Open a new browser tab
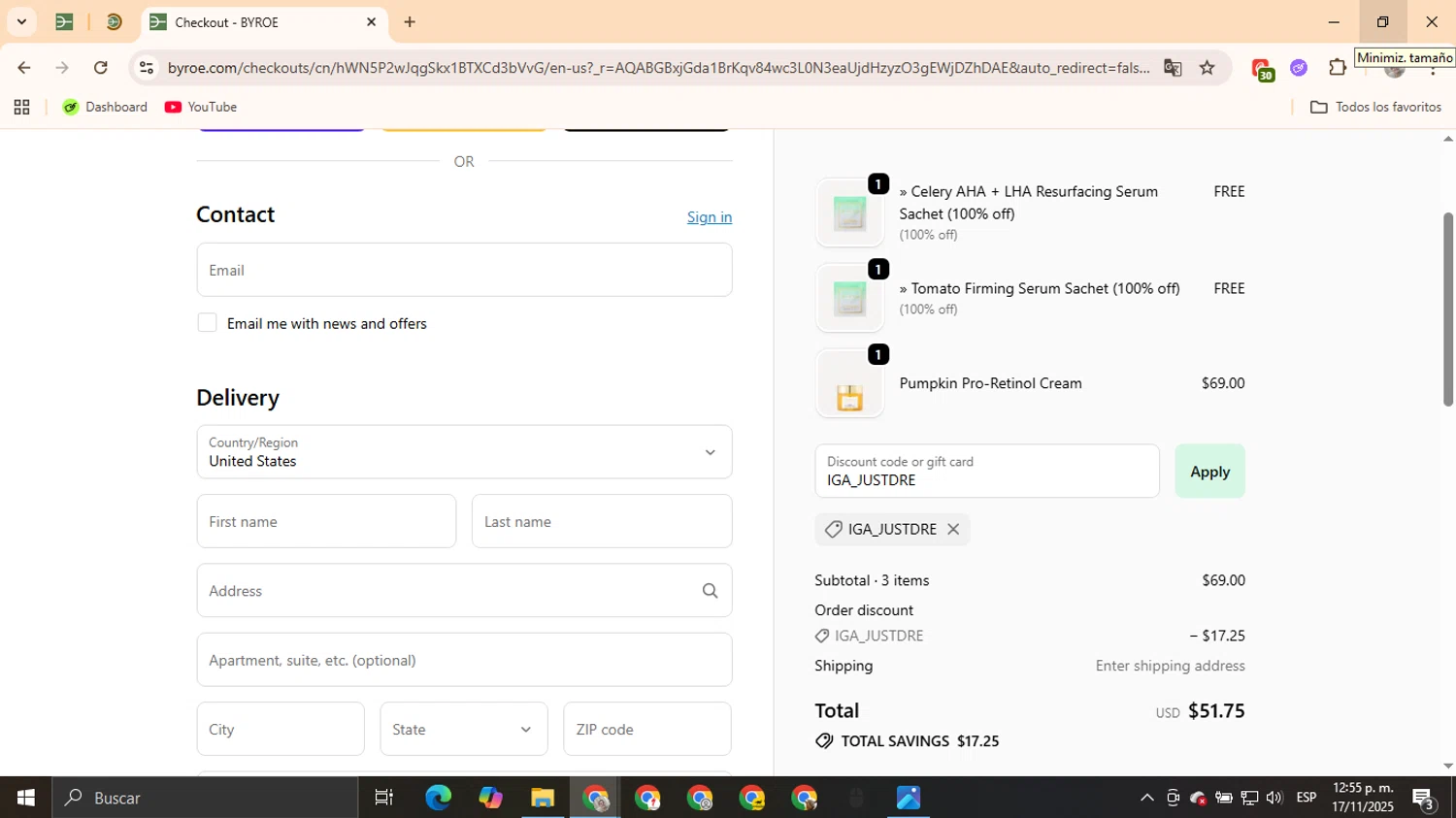 [410, 21]
